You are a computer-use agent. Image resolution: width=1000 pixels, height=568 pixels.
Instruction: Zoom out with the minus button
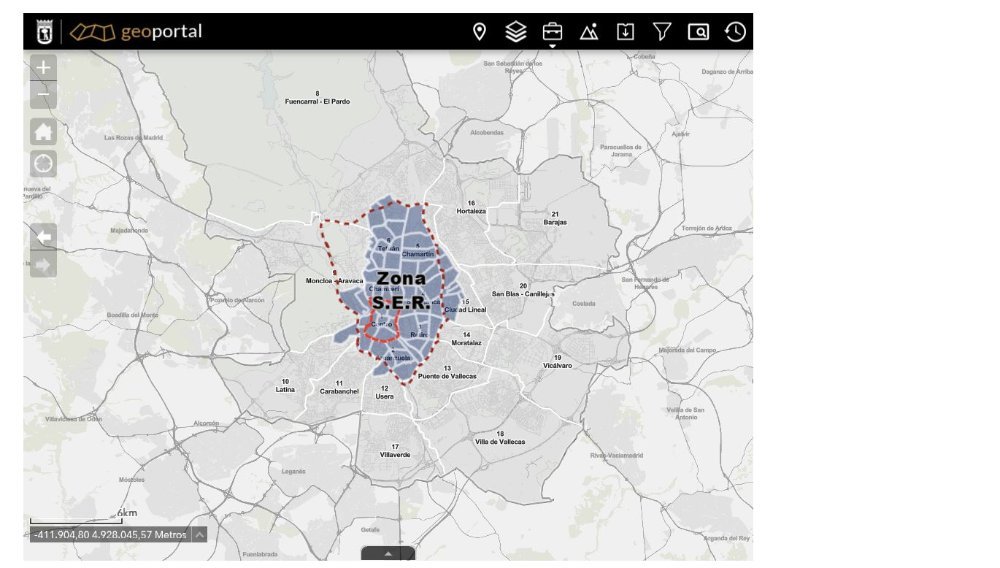coord(43,95)
